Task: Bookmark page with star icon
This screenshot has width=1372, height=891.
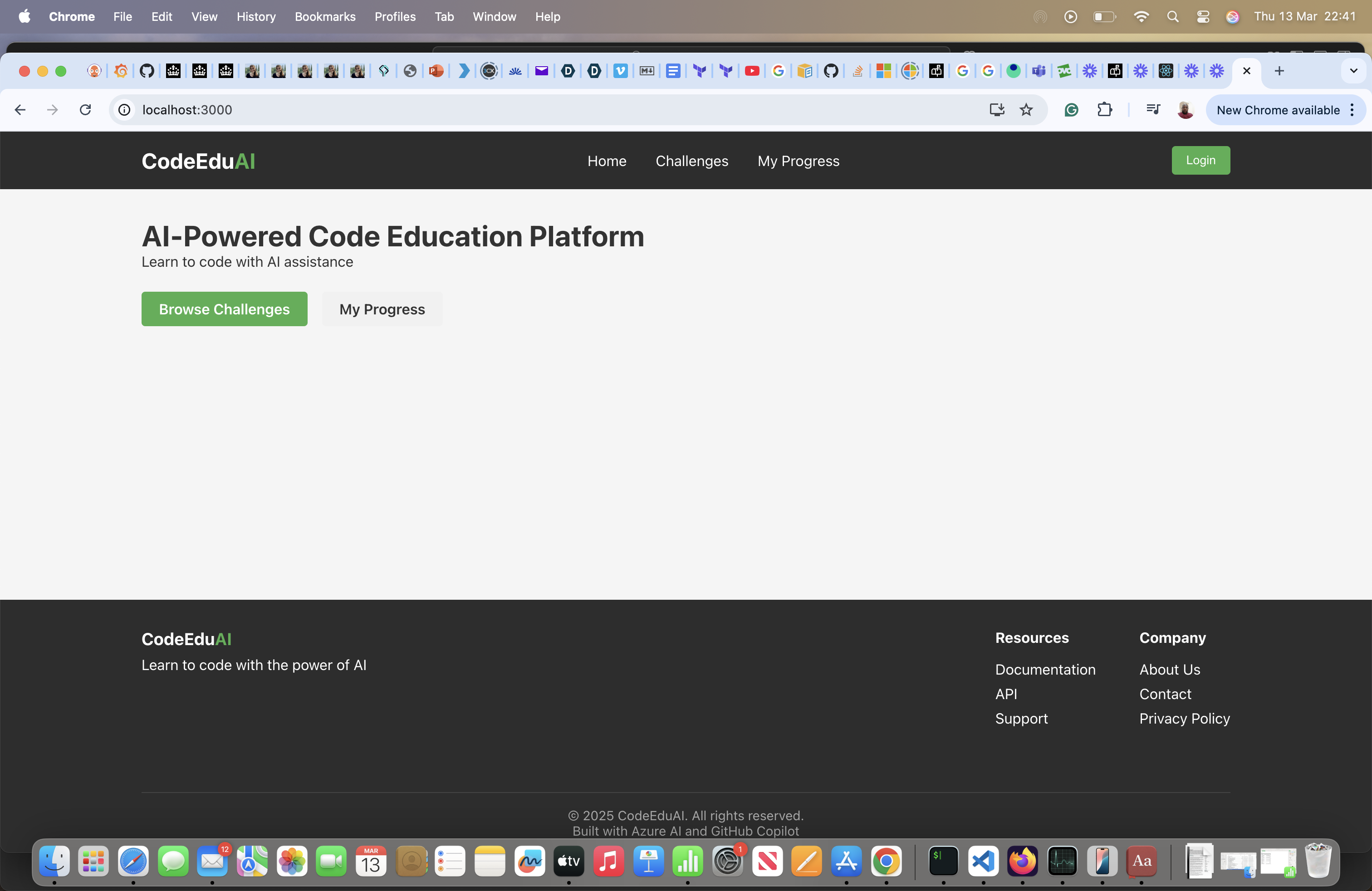Action: click(1026, 109)
